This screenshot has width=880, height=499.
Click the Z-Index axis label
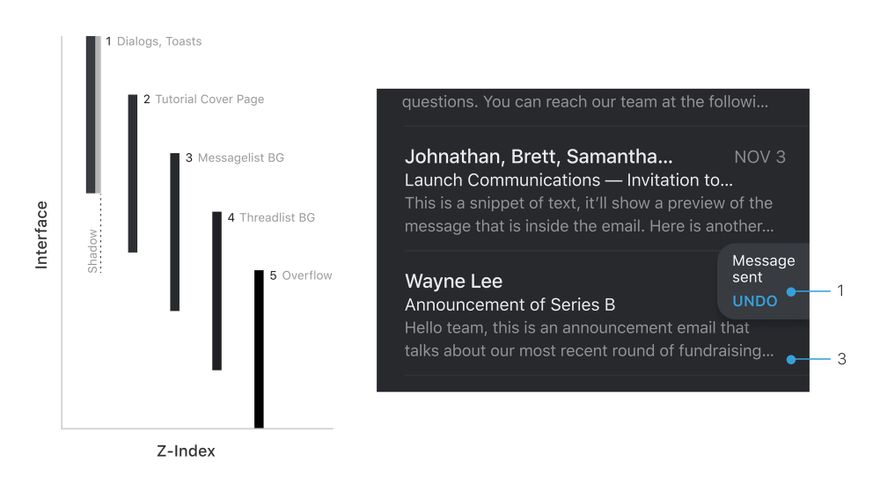pyautogui.click(x=186, y=451)
